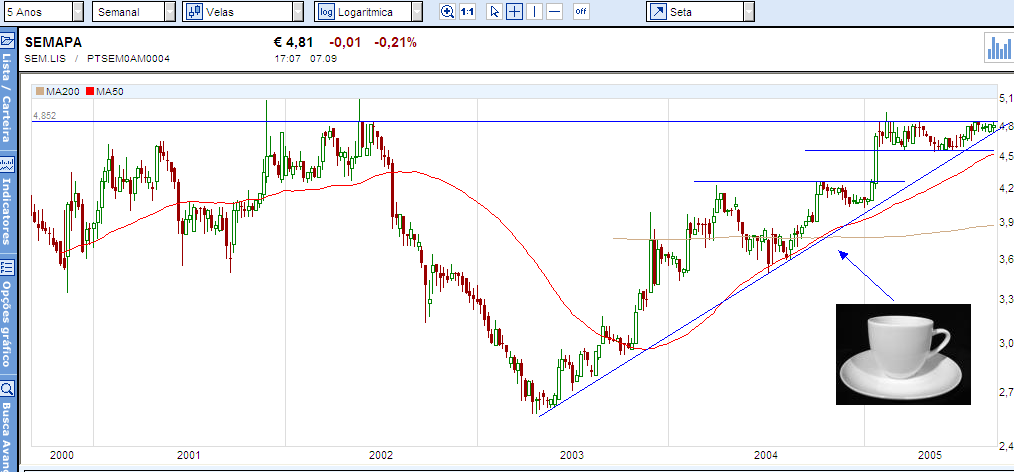Click the candlestick icon beside Velas
Screen dimensions: 1014x472
click(193, 11)
